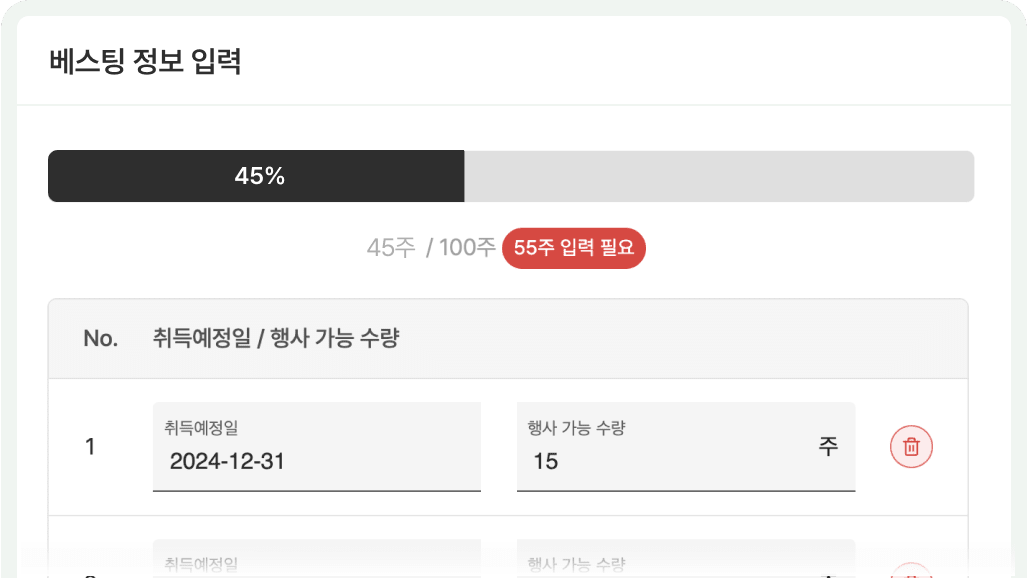
Task: Focus the 행사 가능 수량 field in row 1
Action: point(670,447)
